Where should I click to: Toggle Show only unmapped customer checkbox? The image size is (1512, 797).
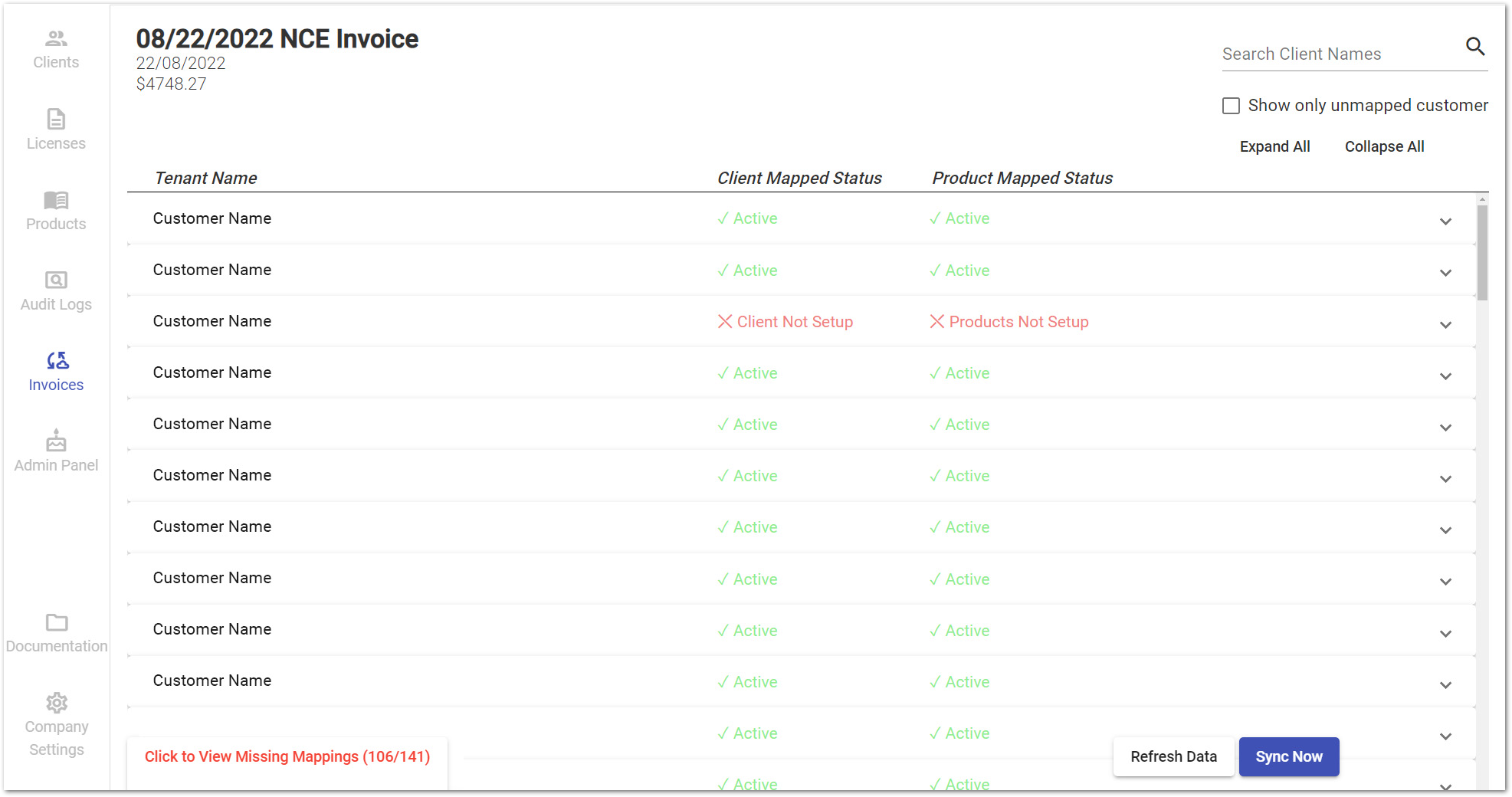1231,106
